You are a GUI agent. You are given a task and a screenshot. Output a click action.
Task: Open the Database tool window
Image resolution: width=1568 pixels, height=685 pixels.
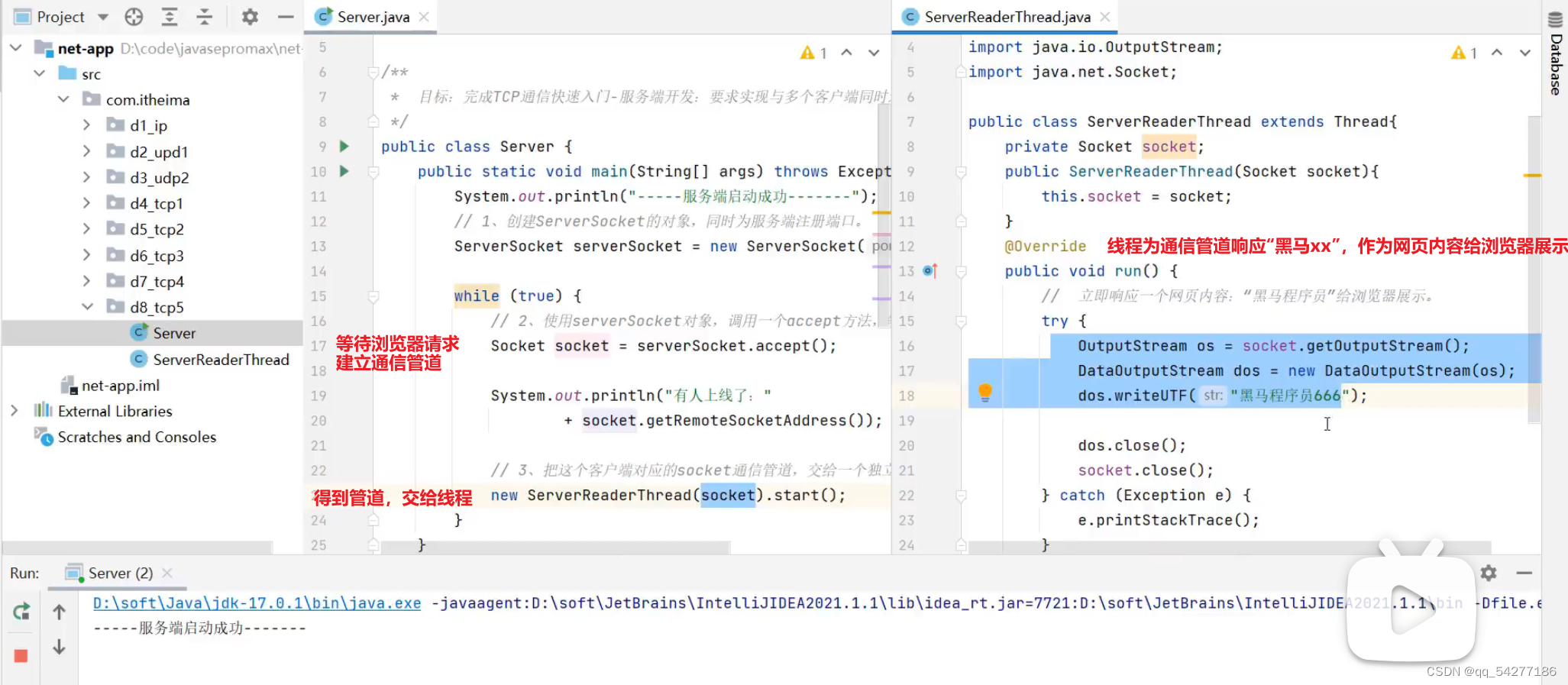point(1555,53)
